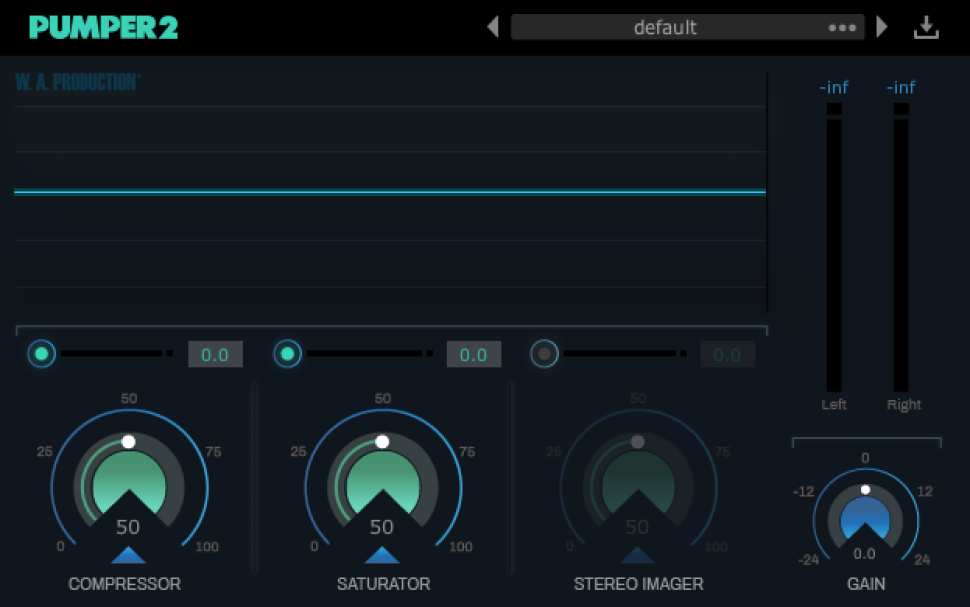Click the COMPRESSOR label
This screenshot has width=970, height=607.
click(x=124, y=584)
